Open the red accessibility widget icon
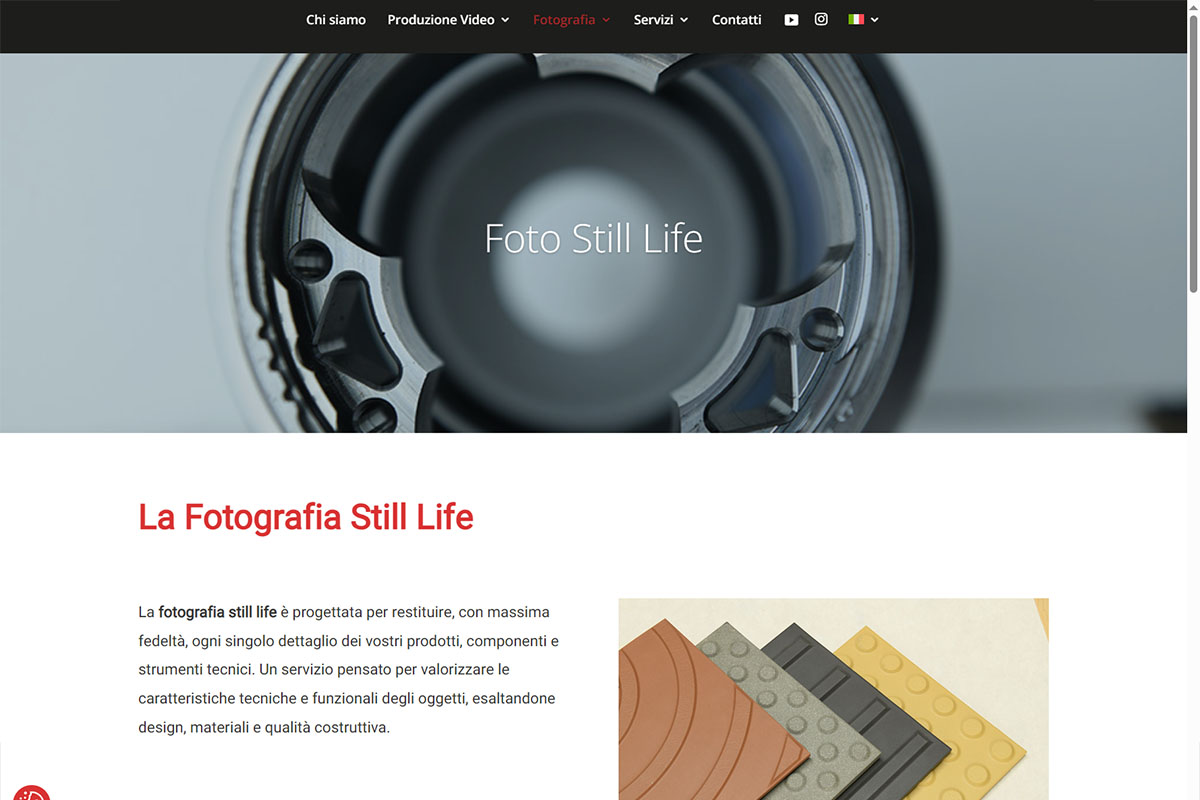Screen dimensions: 1200x800 coord(30,793)
